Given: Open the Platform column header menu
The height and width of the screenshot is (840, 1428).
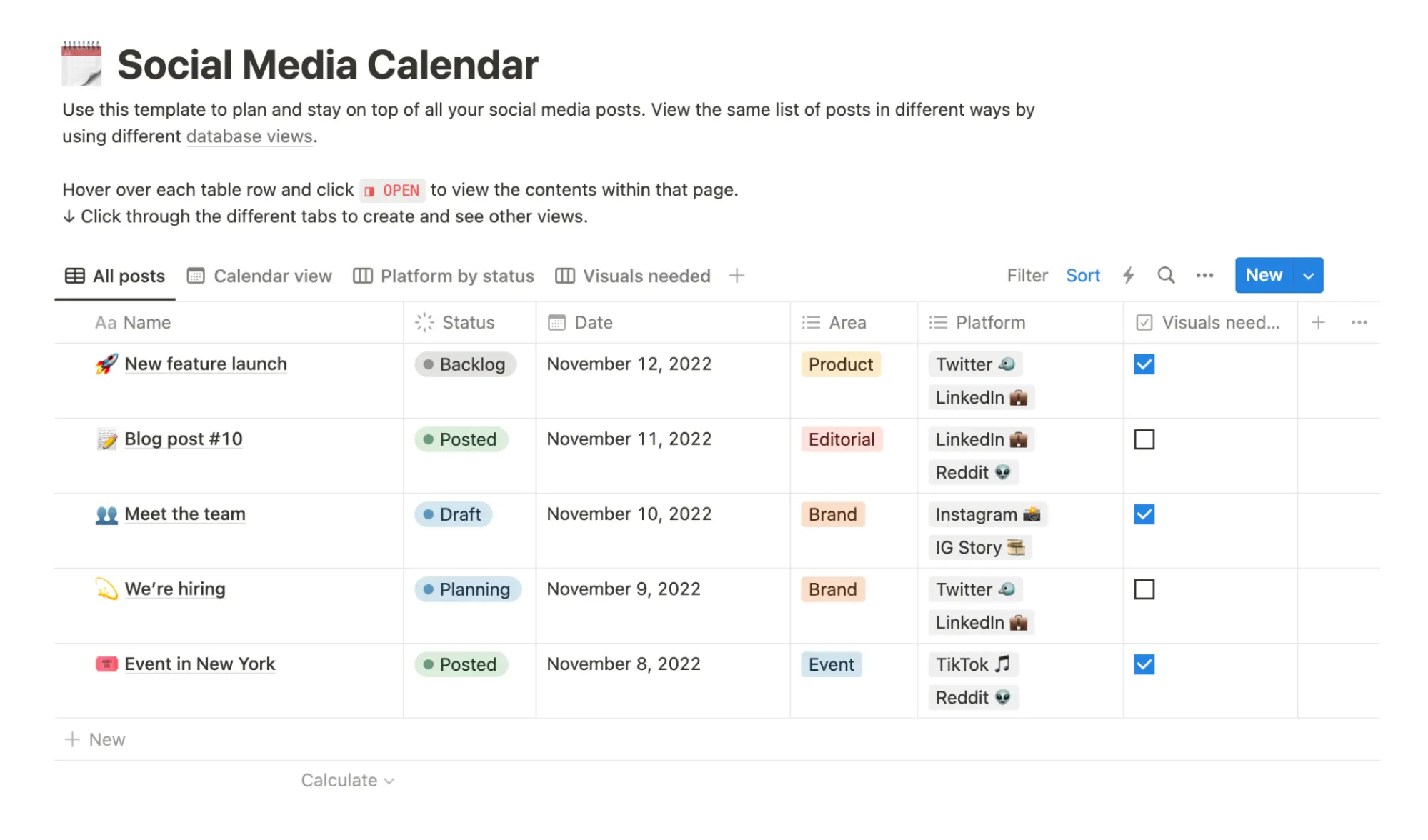Looking at the screenshot, I should point(991,322).
